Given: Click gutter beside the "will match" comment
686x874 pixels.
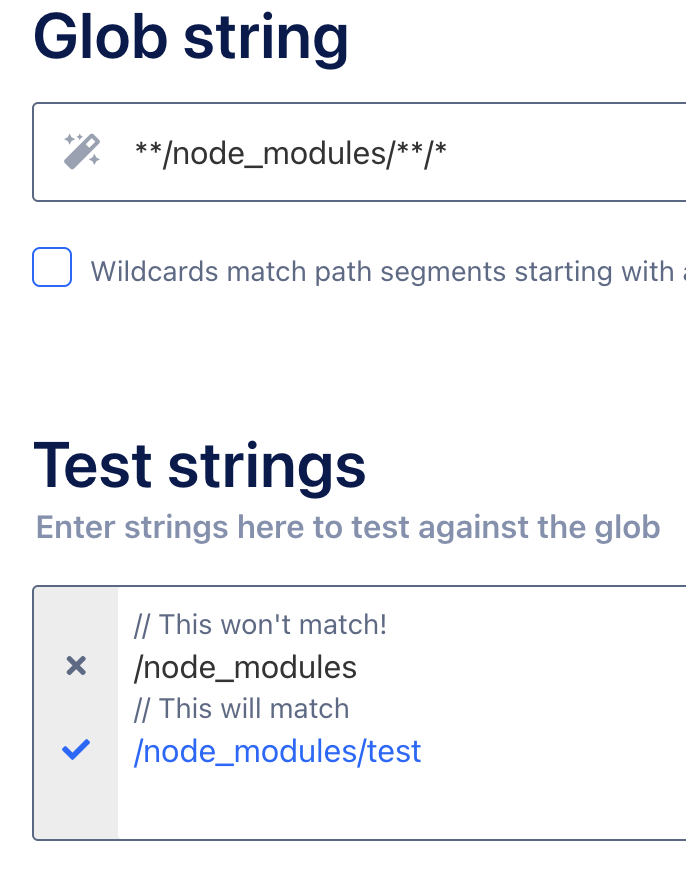Looking at the screenshot, I should (x=76, y=709).
